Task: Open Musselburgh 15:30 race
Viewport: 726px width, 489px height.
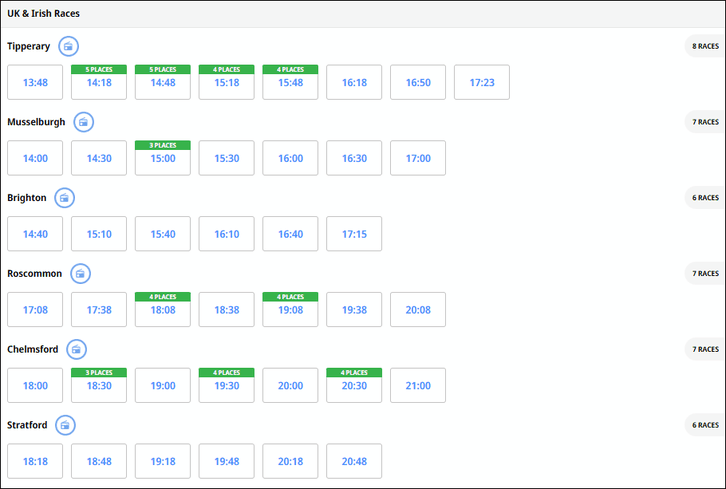Action: 227,158
